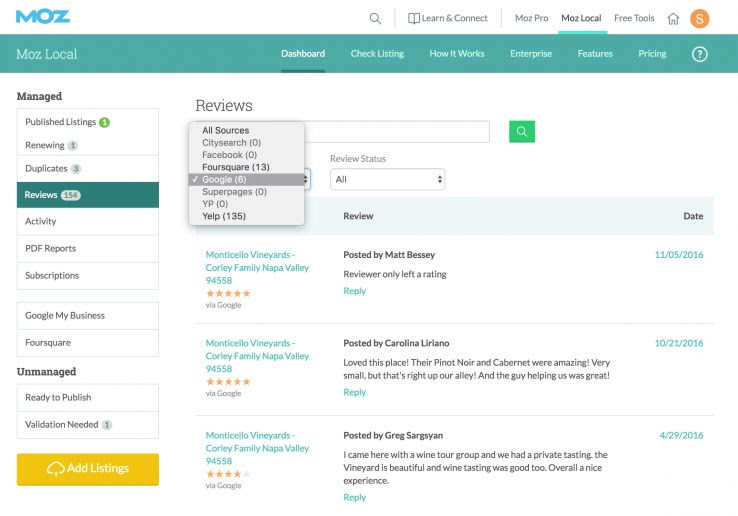Click the four-star rating on Greg Sargsyan review

coord(228,474)
